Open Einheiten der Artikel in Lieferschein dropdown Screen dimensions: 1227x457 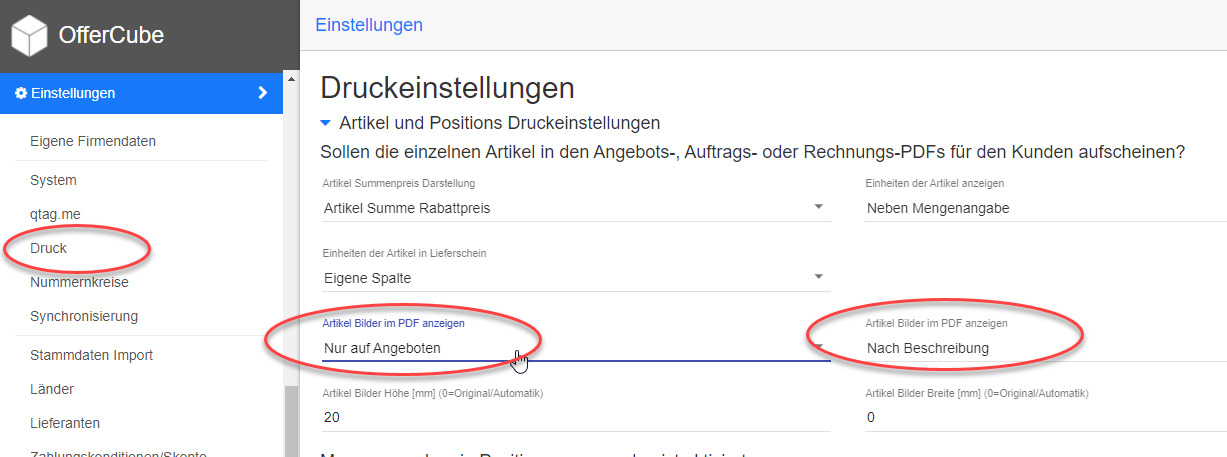[x=575, y=277]
